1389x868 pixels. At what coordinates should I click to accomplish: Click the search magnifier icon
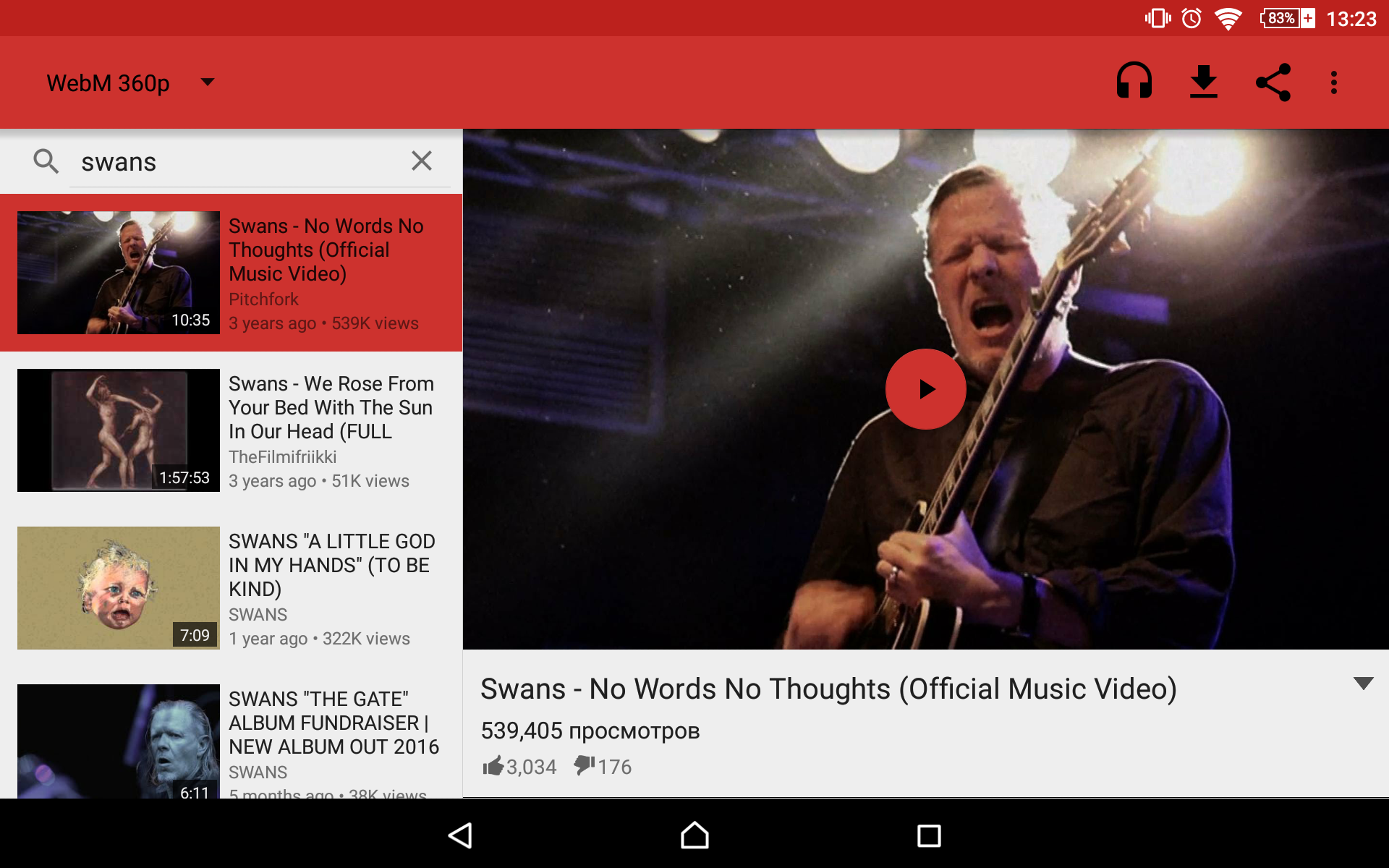(46, 161)
